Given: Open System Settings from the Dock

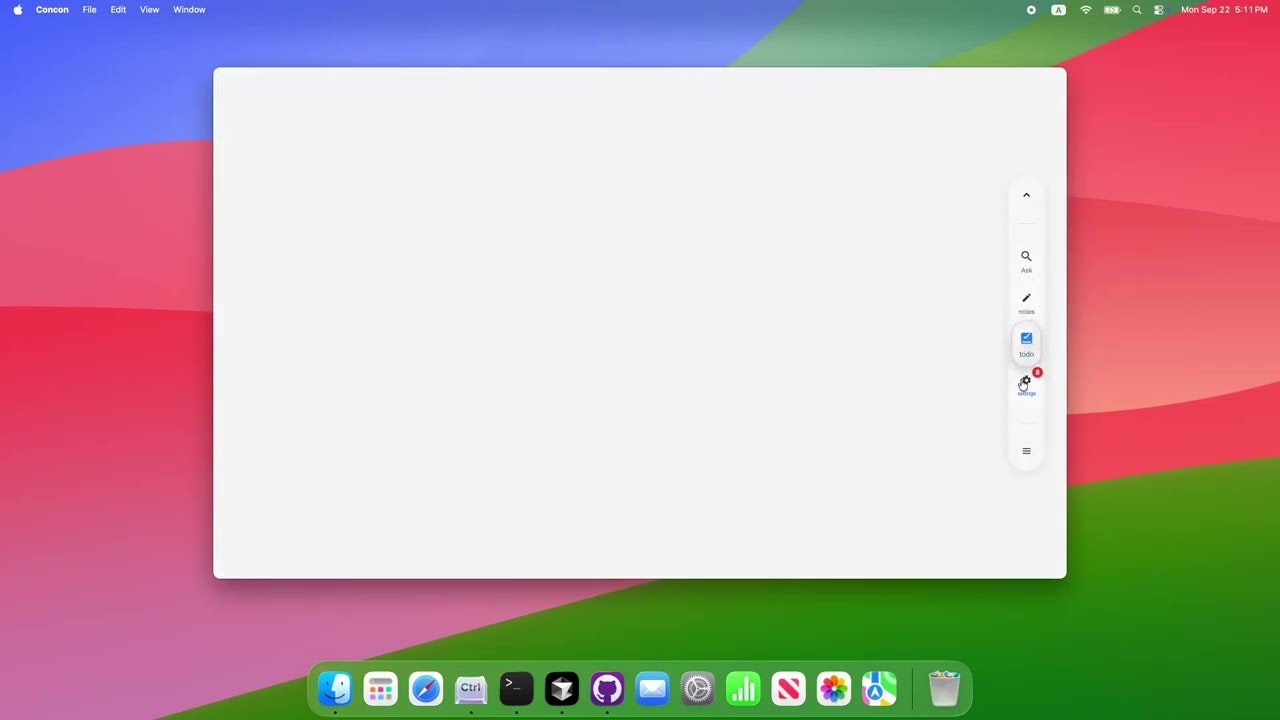Looking at the screenshot, I should pos(698,688).
